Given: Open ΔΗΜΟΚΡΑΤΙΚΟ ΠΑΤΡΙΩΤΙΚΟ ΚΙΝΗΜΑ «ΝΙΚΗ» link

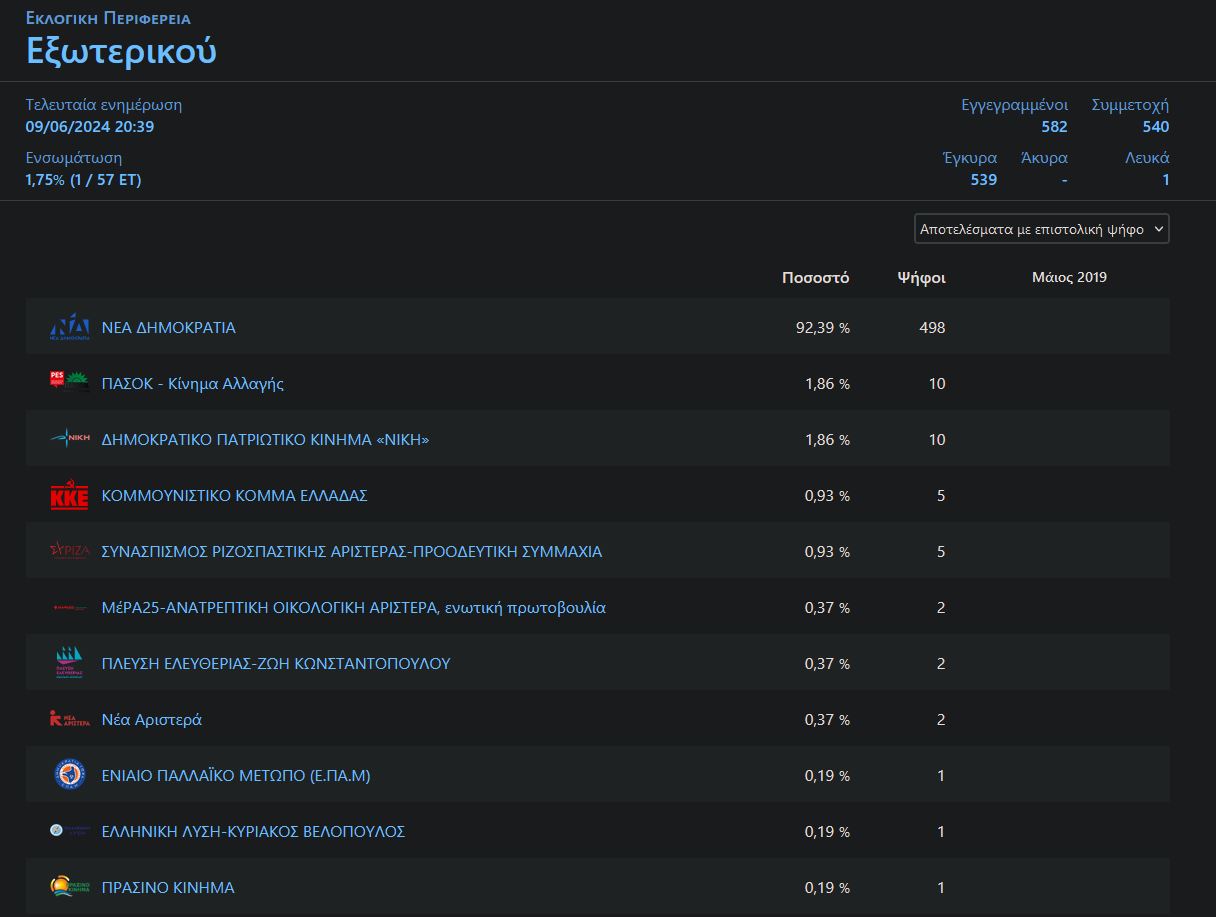Looking at the screenshot, I should click(x=265, y=440).
